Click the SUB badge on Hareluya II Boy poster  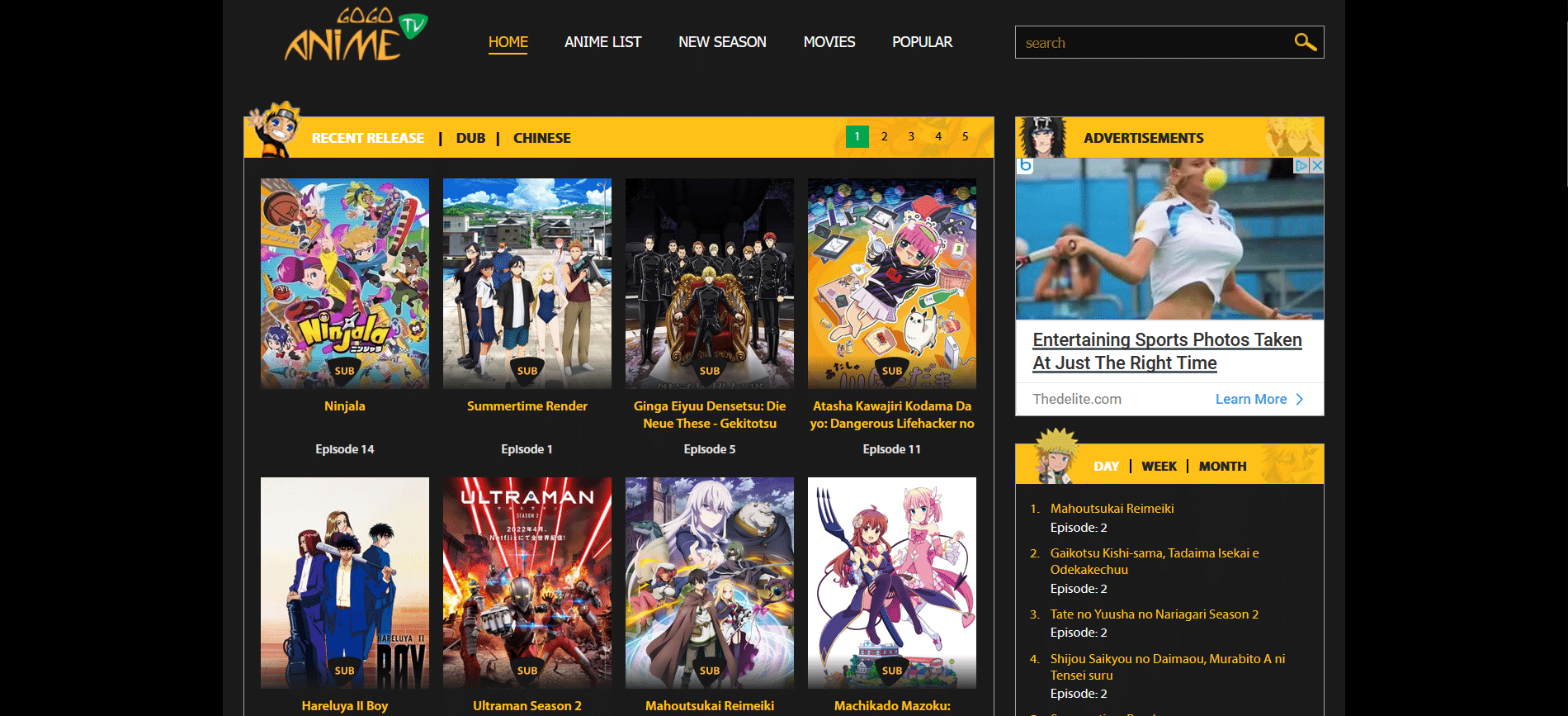[x=345, y=671]
